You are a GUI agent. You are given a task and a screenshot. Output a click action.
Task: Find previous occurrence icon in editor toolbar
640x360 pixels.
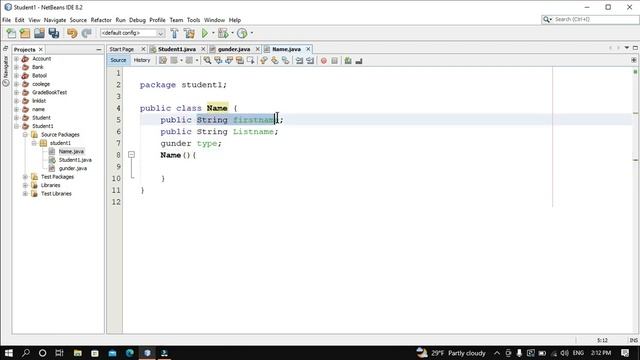pyautogui.click(x=218, y=60)
